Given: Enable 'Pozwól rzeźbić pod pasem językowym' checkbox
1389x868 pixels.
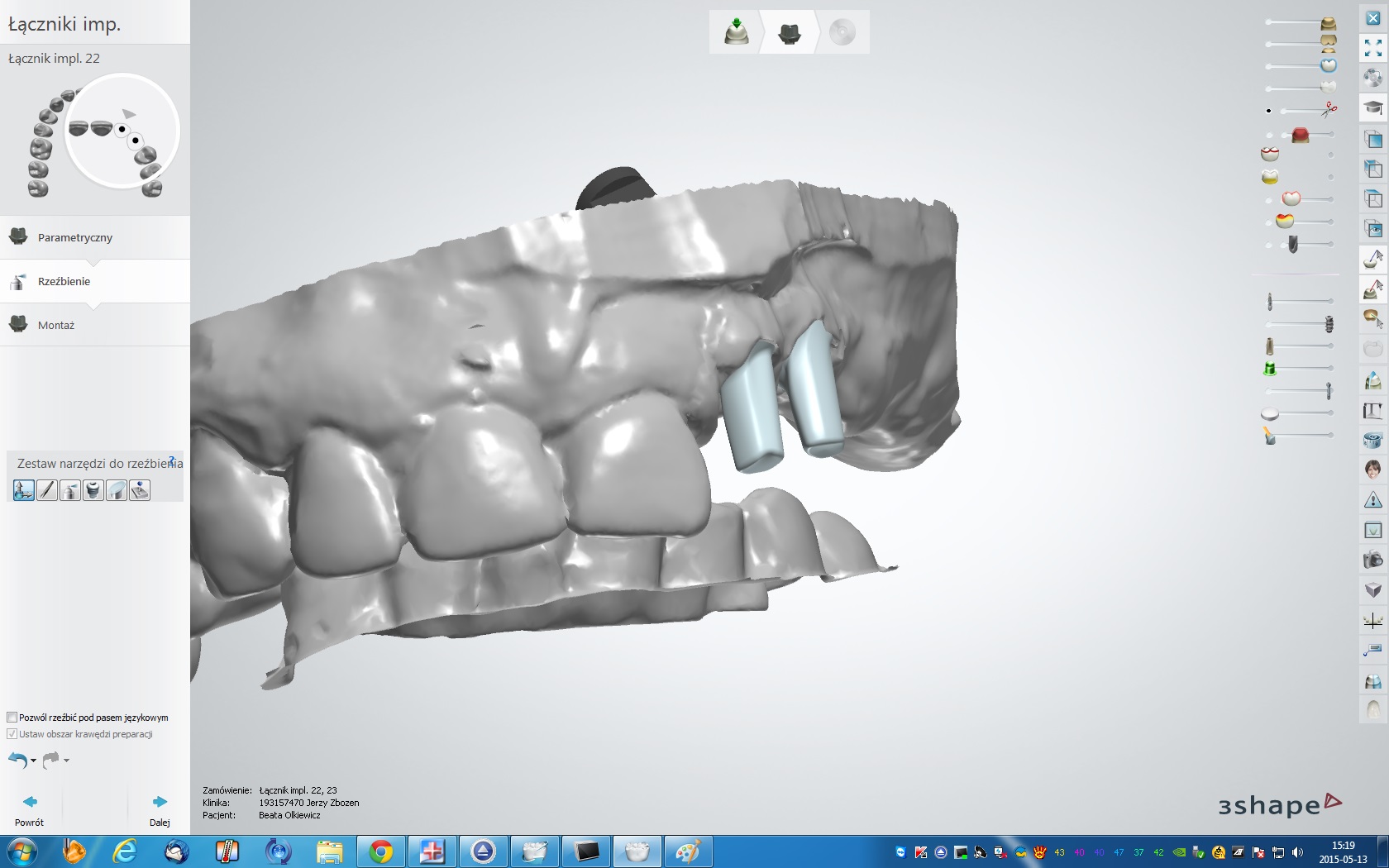Looking at the screenshot, I should 12,718.
